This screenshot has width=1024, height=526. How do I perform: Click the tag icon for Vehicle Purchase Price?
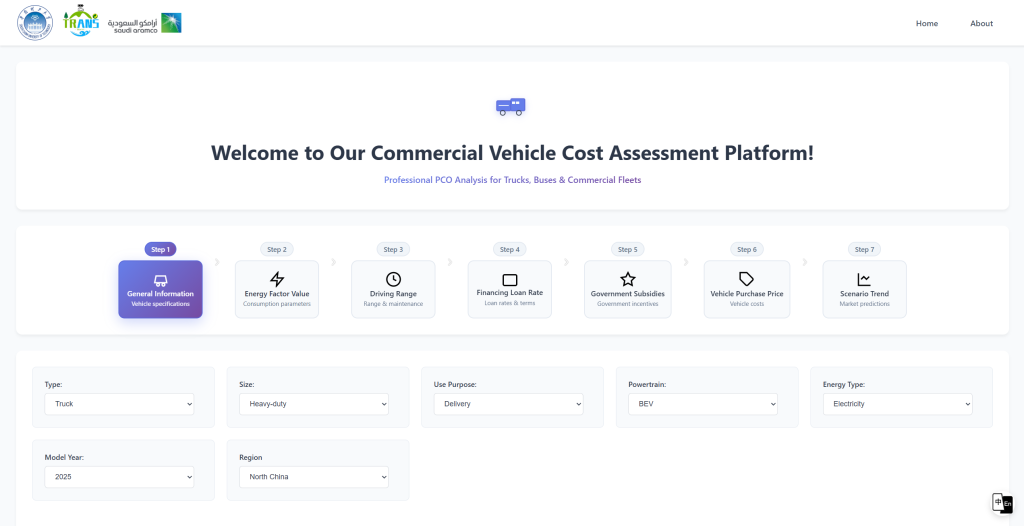pos(746,279)
